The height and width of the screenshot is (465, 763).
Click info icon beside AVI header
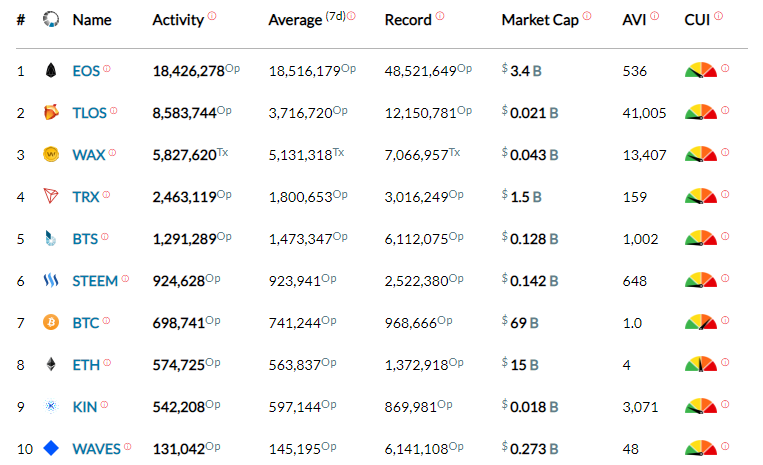click(x=655, y=17)
